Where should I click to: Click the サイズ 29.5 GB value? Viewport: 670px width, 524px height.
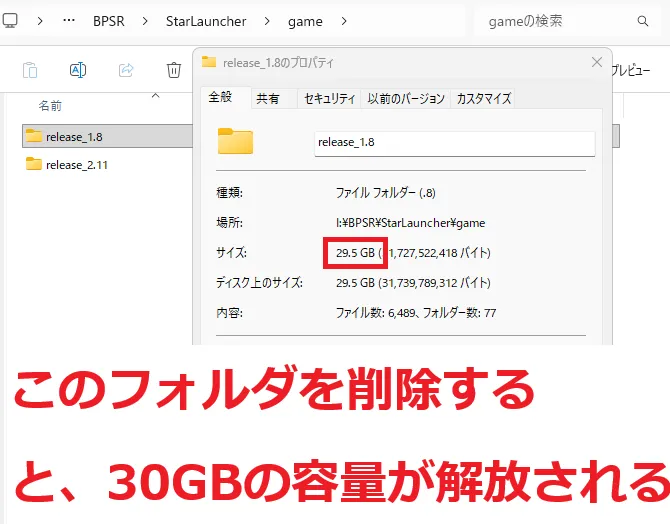point(355,253)
